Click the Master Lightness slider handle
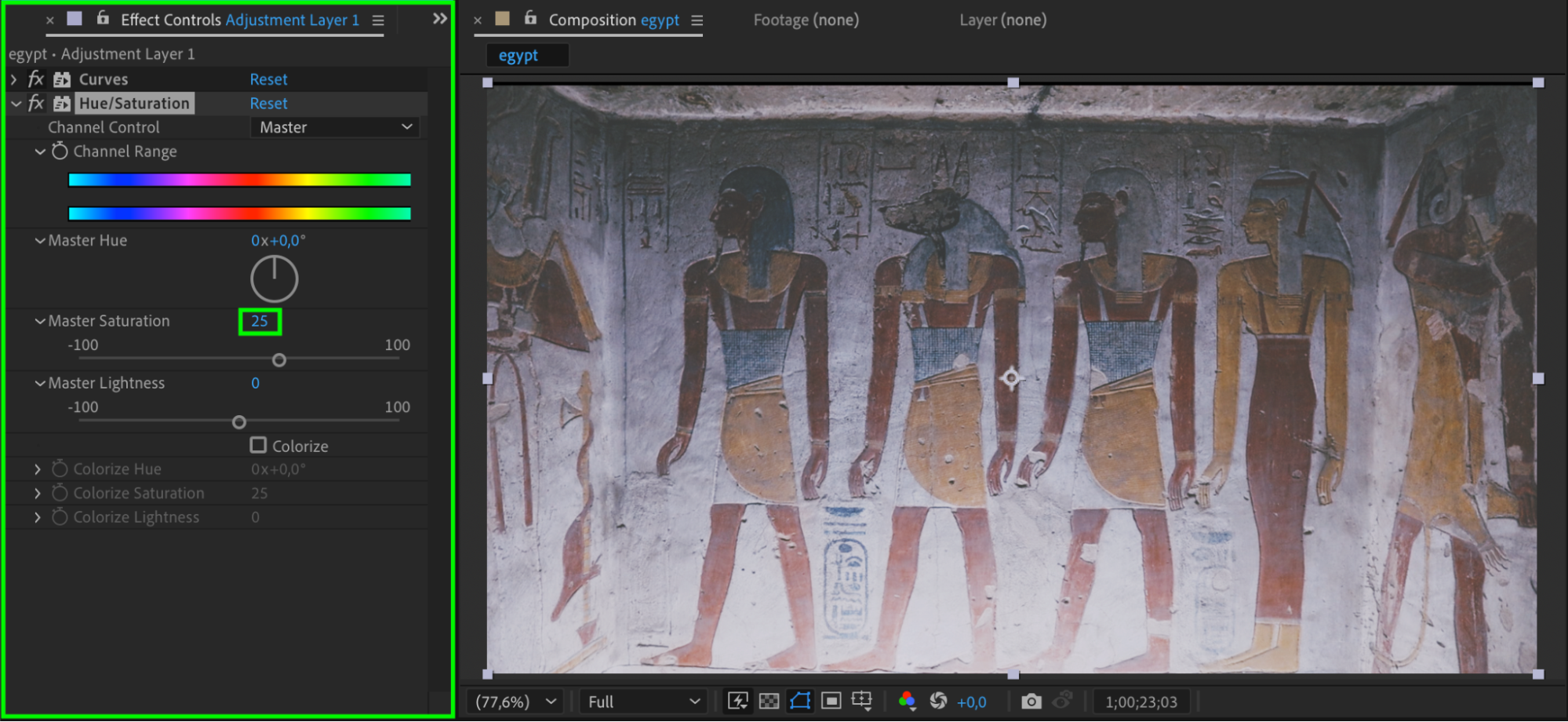Screen dimensions: 1568x722 [239, 422]
